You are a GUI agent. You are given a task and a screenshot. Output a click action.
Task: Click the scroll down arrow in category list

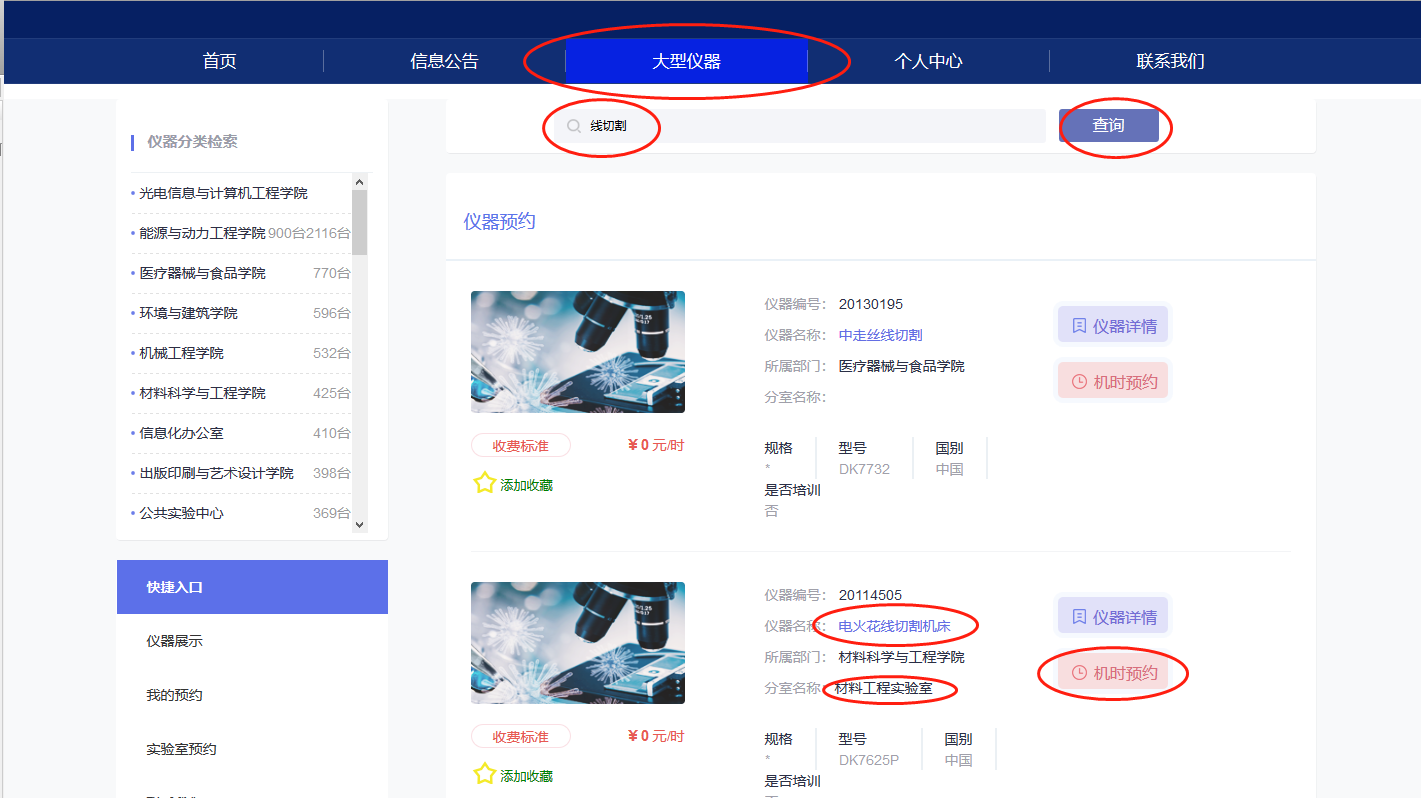360,524
